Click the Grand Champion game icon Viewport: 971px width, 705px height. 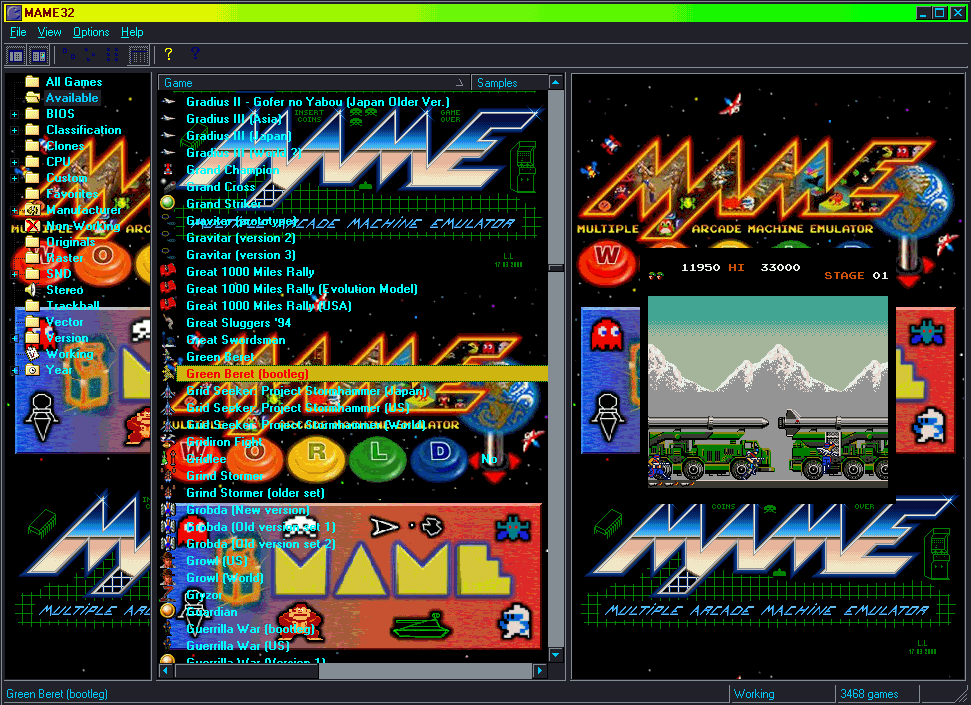[x=168, y=170]
